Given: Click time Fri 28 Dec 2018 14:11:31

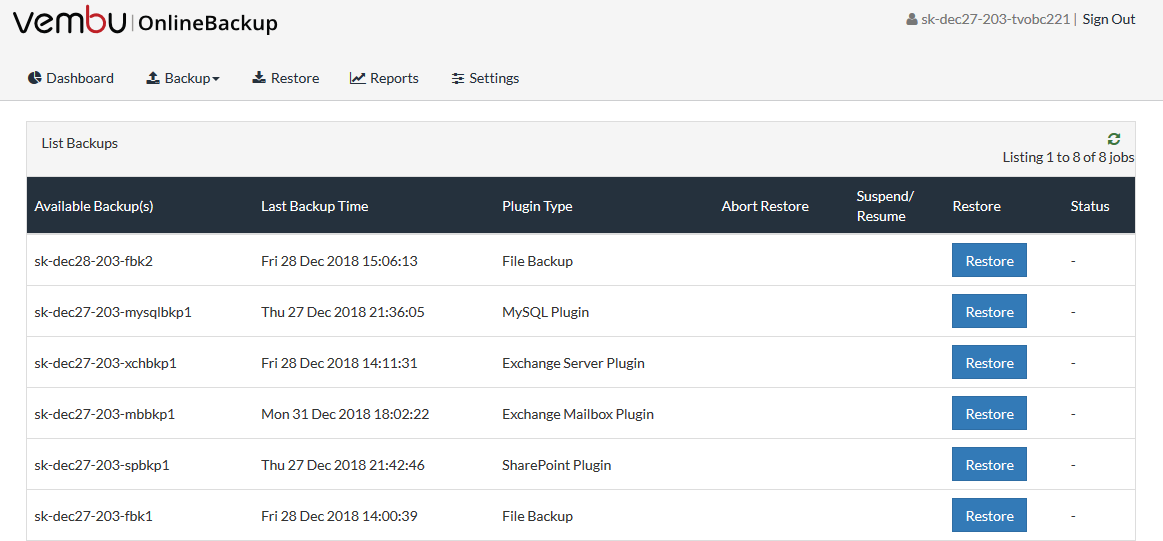Looking at the screenshot, I should (339, 364).
